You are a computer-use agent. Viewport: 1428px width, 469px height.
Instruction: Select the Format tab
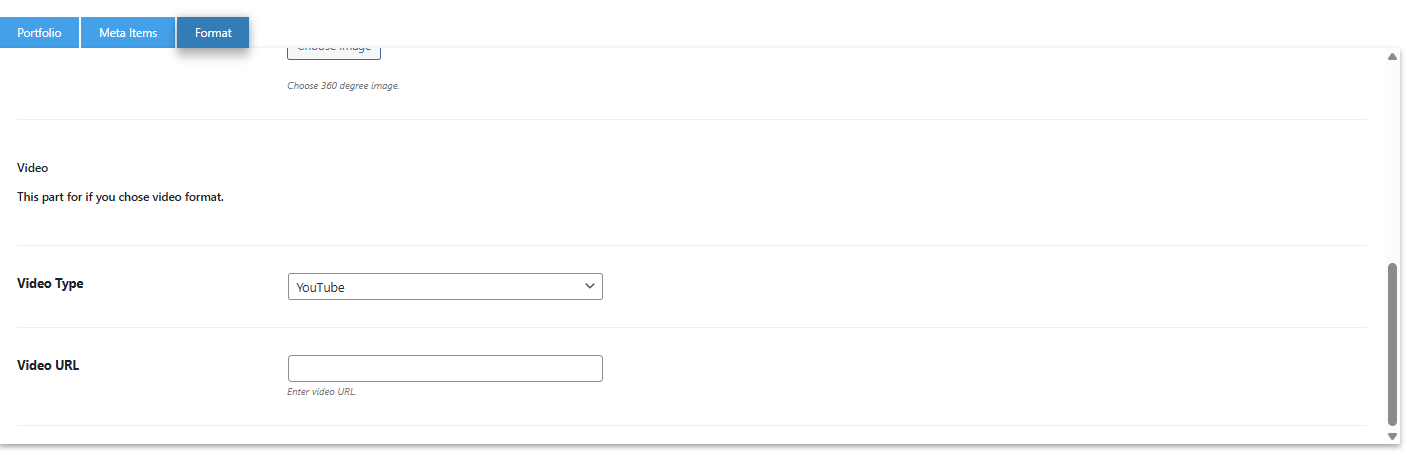[213, 33]
